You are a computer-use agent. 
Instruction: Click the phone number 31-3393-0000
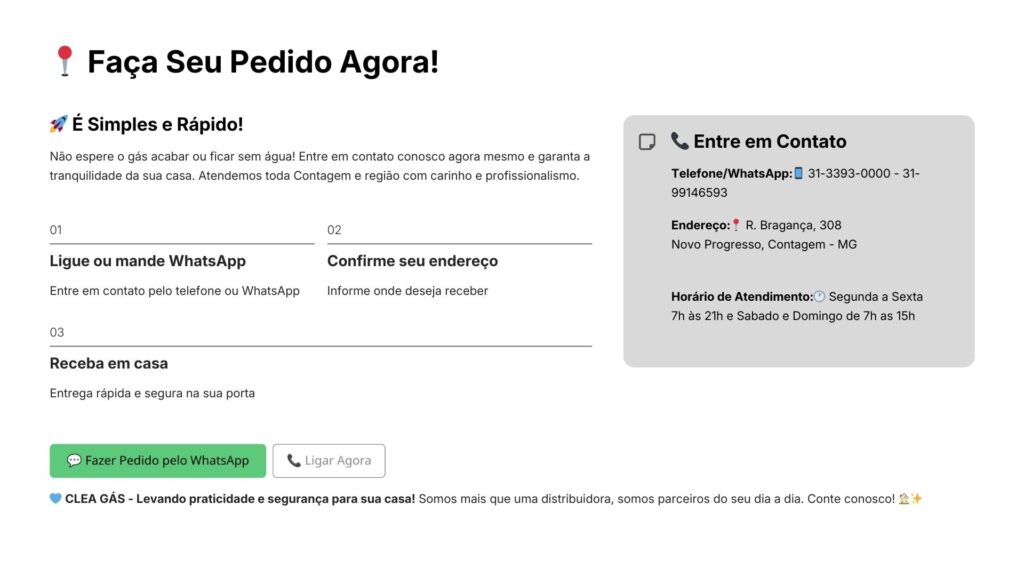(x=849, y=174)
